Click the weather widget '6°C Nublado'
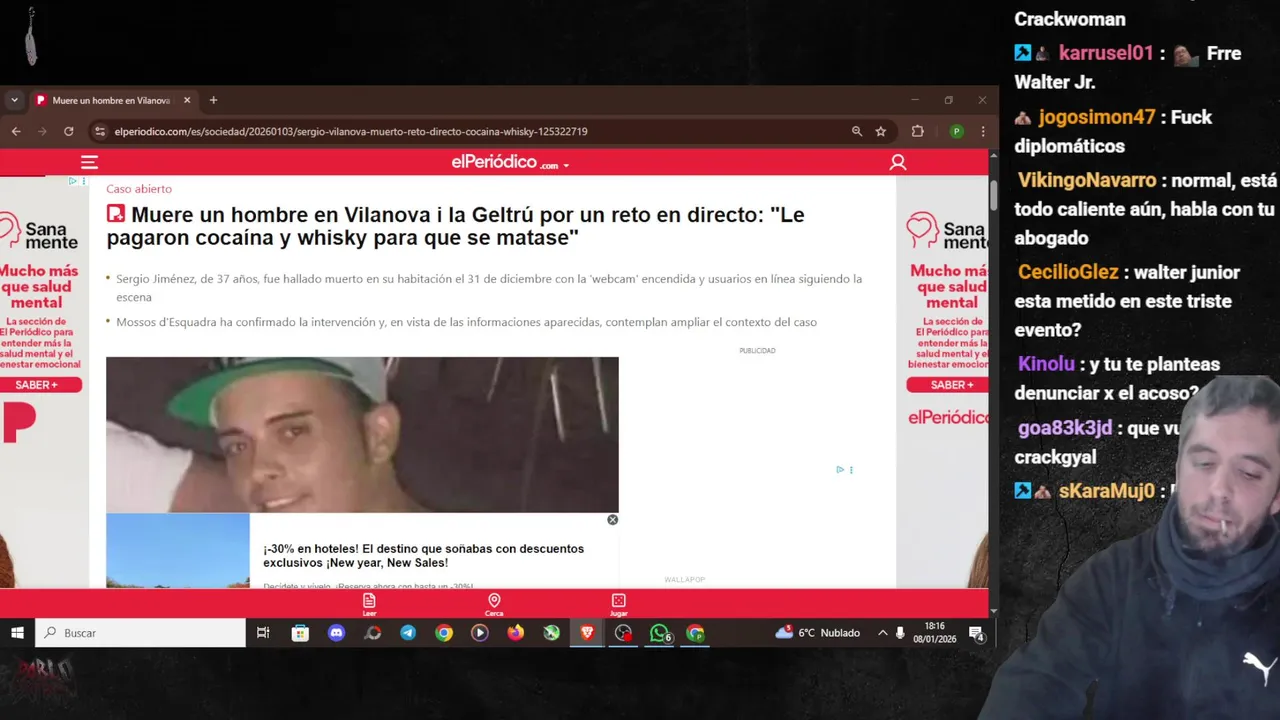The width and height of the screenshot is (1280, 720). [818, 633]
